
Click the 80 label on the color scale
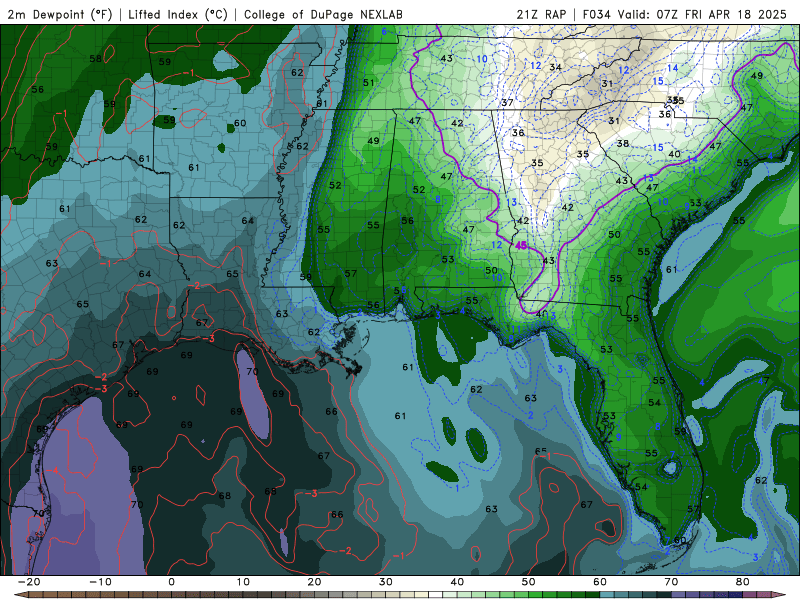pyautogui.click(x=743, y=582)
